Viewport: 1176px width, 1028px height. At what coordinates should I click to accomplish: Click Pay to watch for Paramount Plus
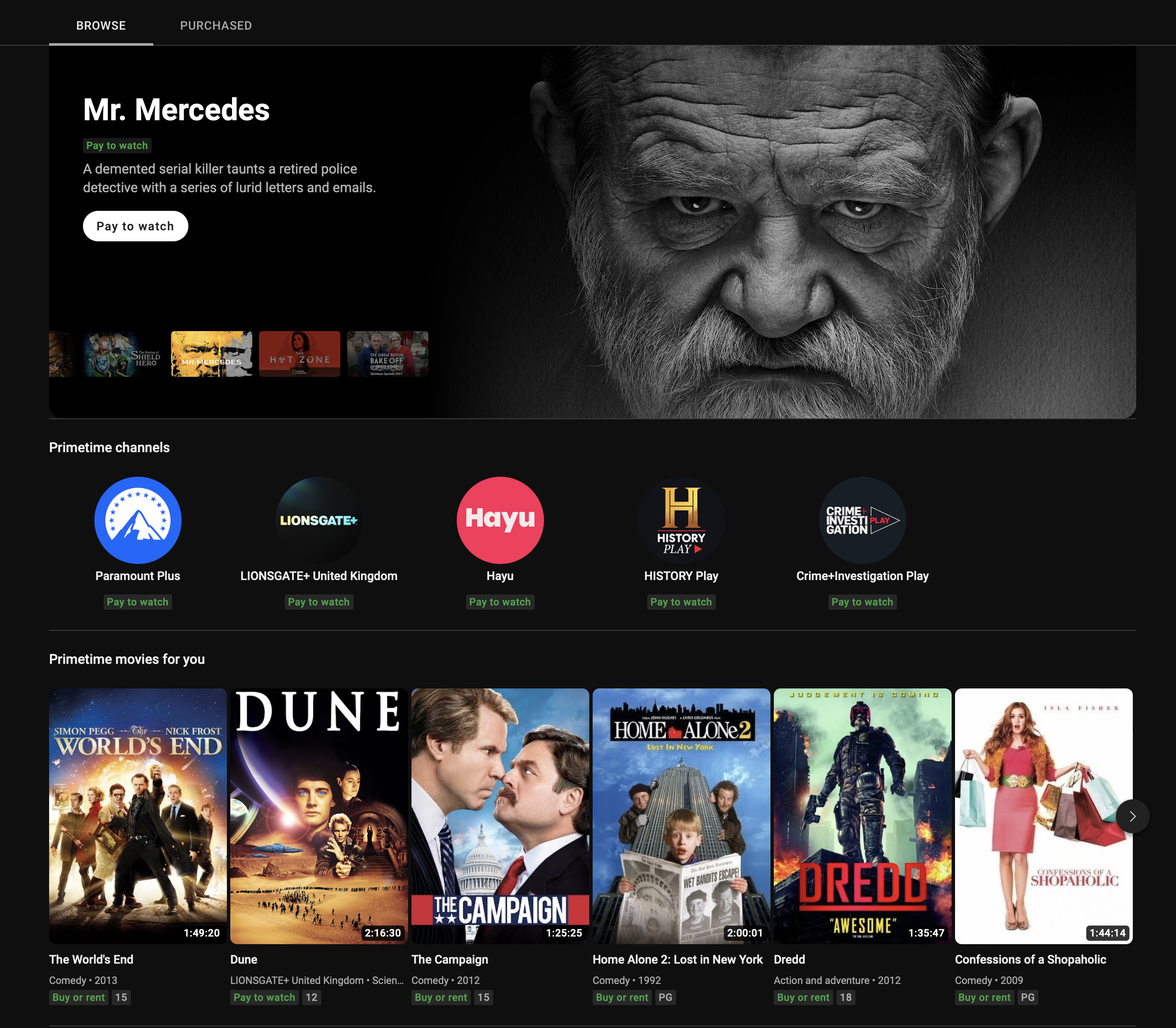pos(137,601)
